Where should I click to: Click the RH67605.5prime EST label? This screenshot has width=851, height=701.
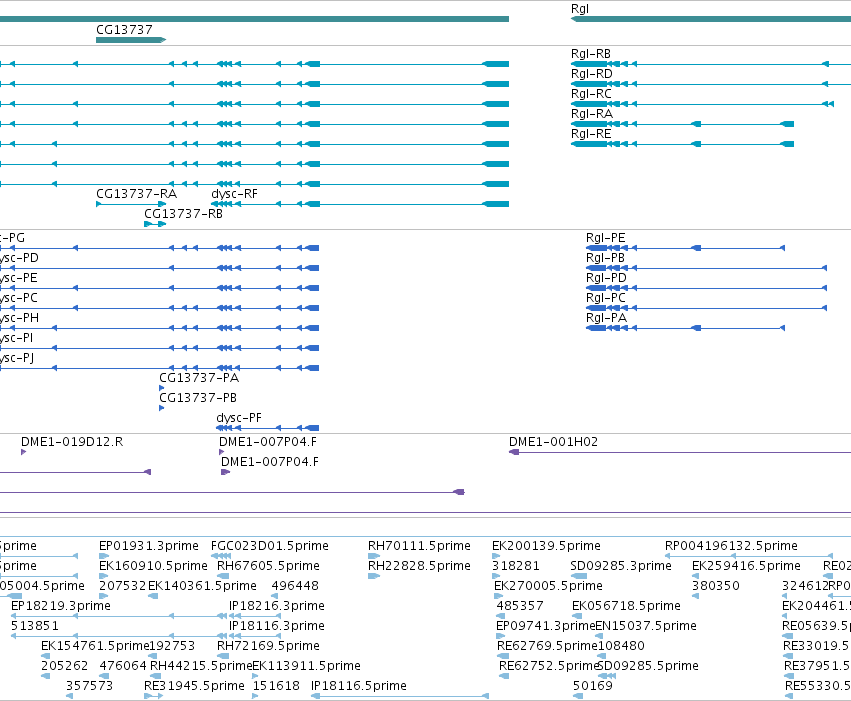click(268, 565)
